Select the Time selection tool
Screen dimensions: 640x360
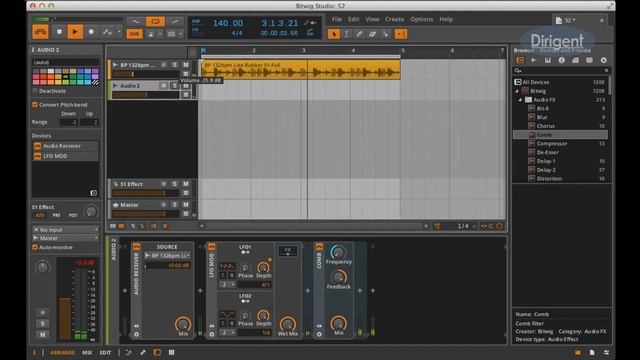click(347, 34)
